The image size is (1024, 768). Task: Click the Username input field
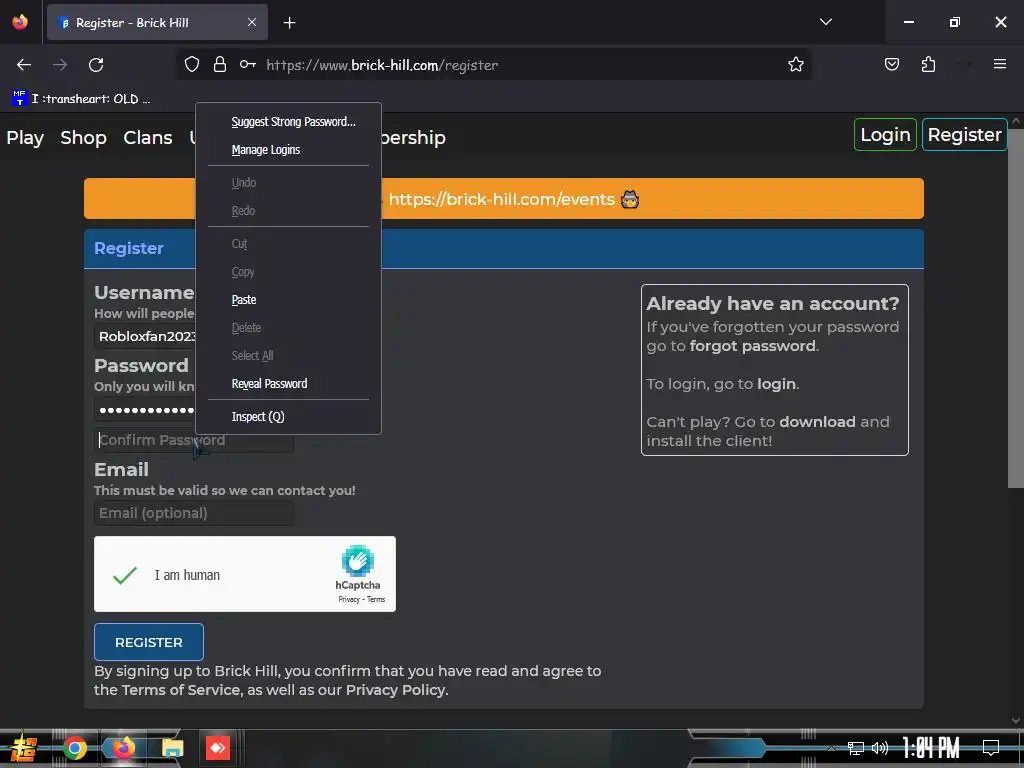point(146,336)
